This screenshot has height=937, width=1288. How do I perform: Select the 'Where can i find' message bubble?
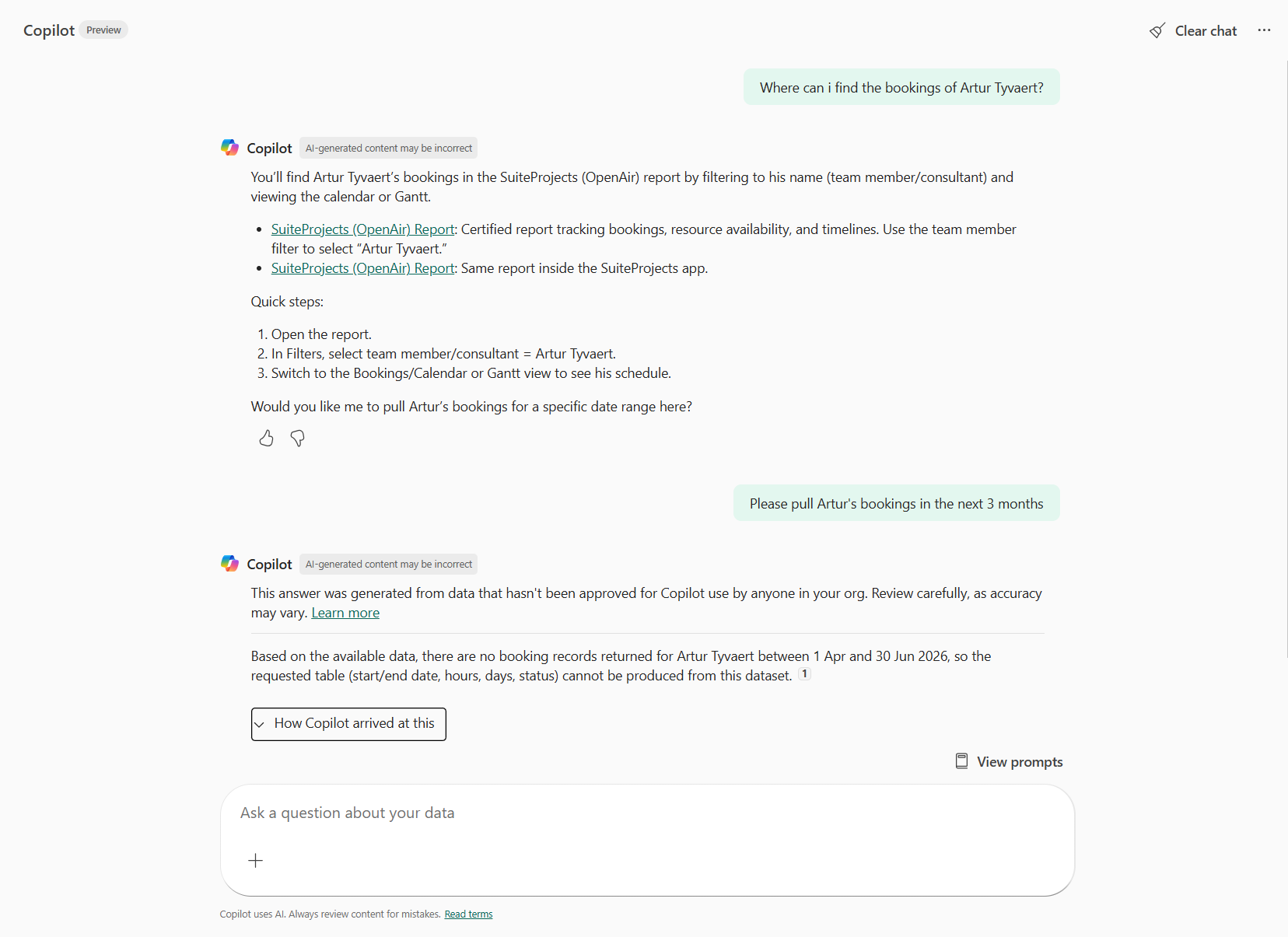[901, 88]
